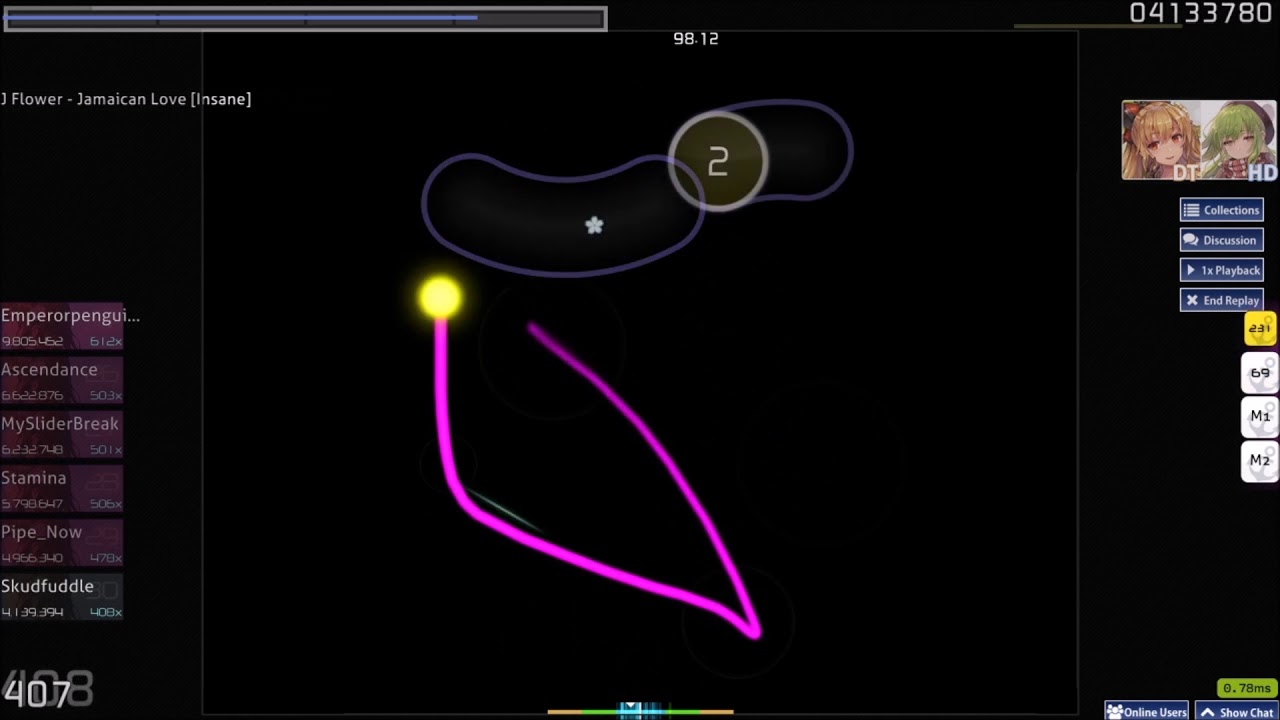The height and width of the screenshot is (720, 1280).
Task: Click the 0.78ms frame time indicator
Action: click(1246, 688)
